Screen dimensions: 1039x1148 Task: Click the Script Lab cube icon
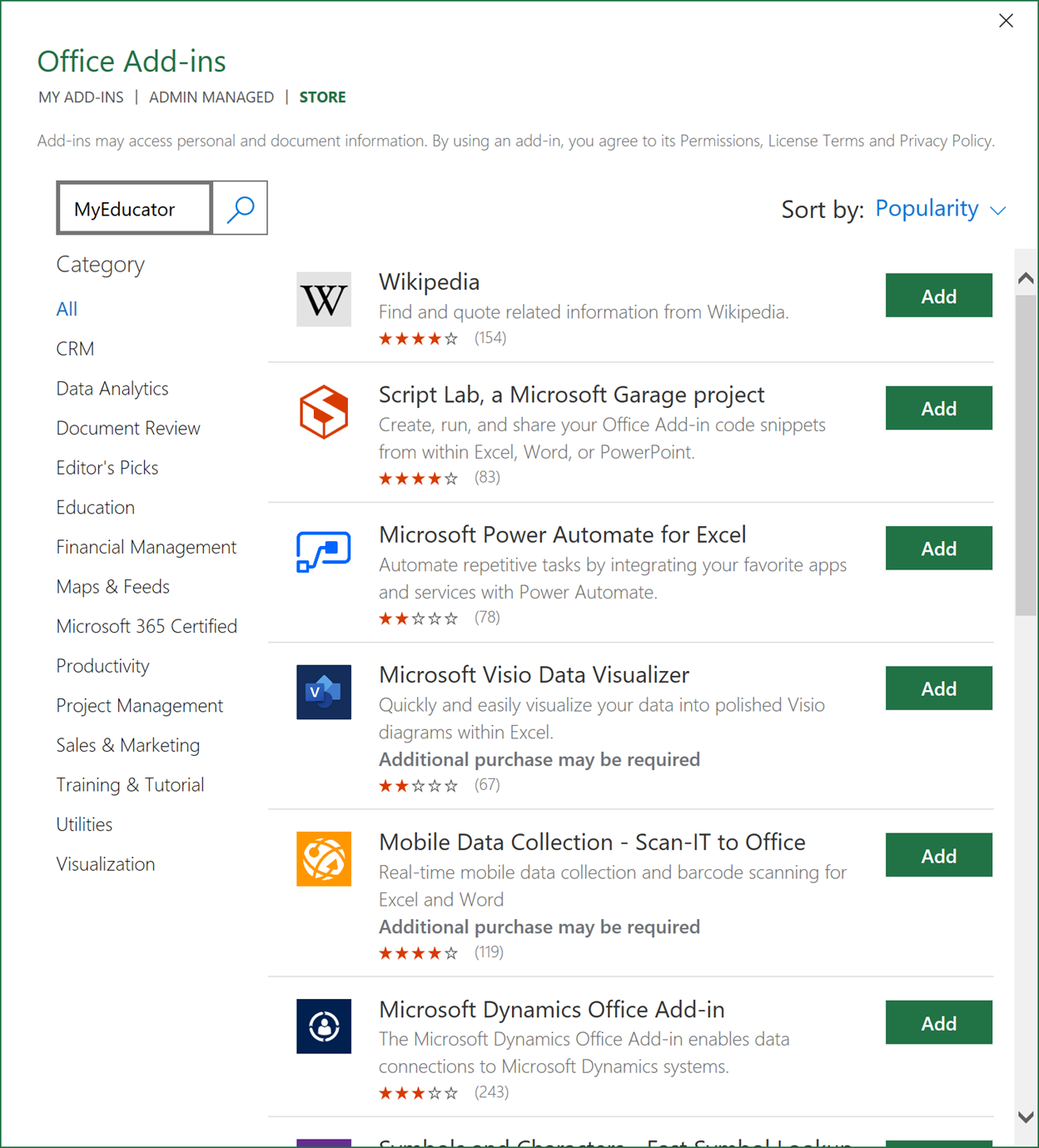coord(324,410)
